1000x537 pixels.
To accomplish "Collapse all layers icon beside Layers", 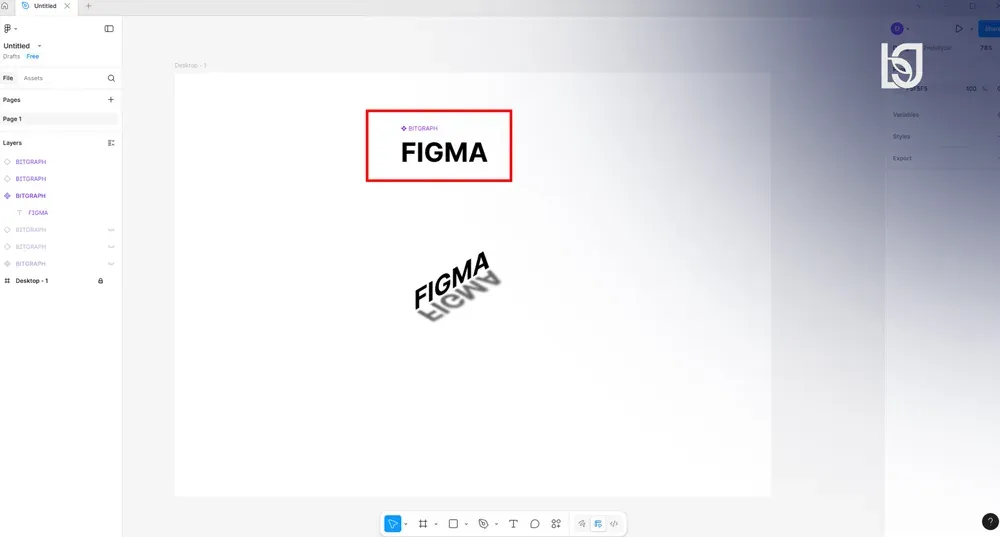I will point(111,143).
